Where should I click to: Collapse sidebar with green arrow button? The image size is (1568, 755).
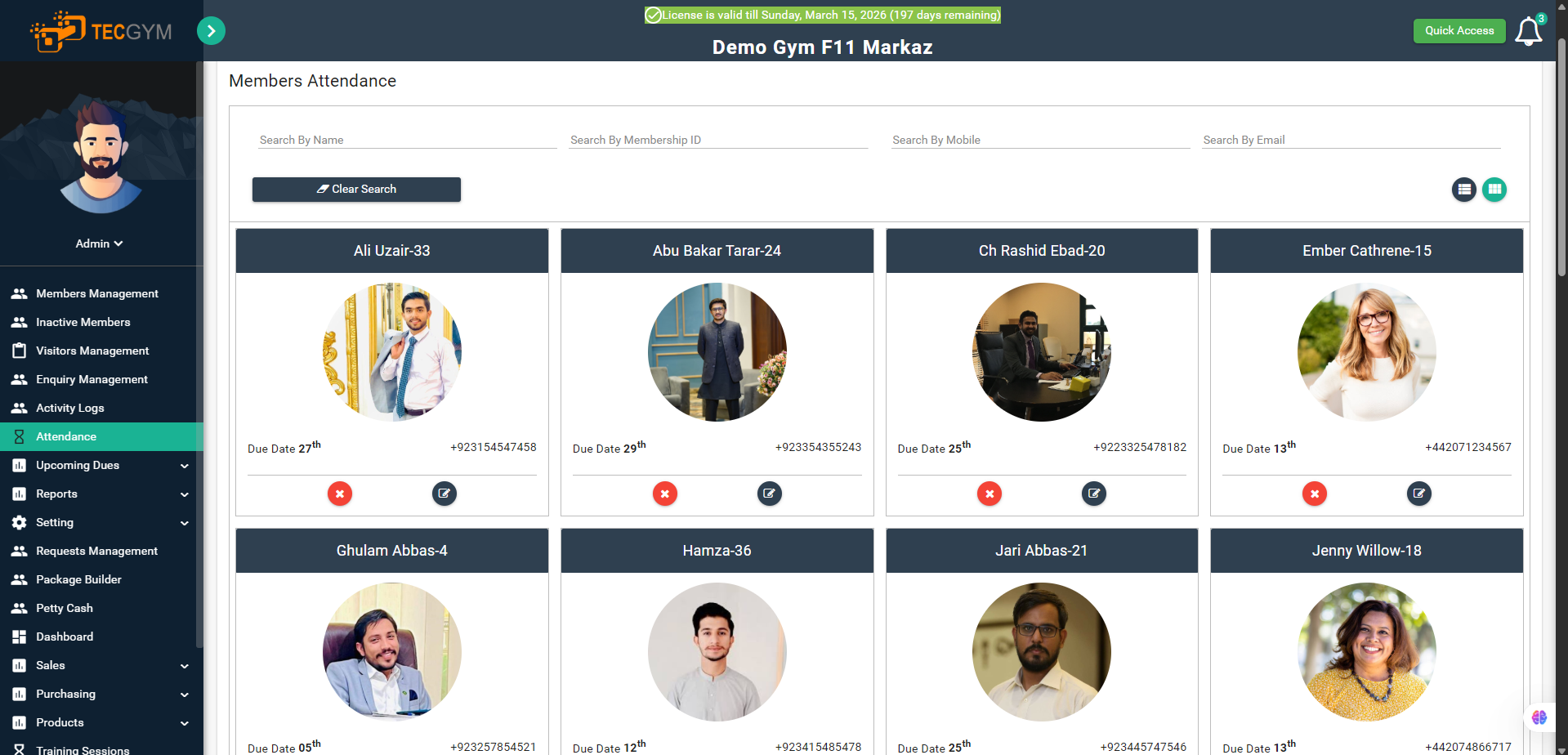tap(211, 31)
